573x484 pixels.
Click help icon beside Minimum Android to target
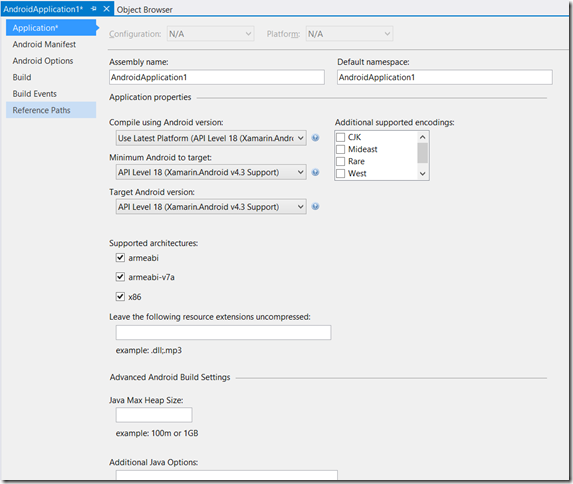tap(315, 172)
